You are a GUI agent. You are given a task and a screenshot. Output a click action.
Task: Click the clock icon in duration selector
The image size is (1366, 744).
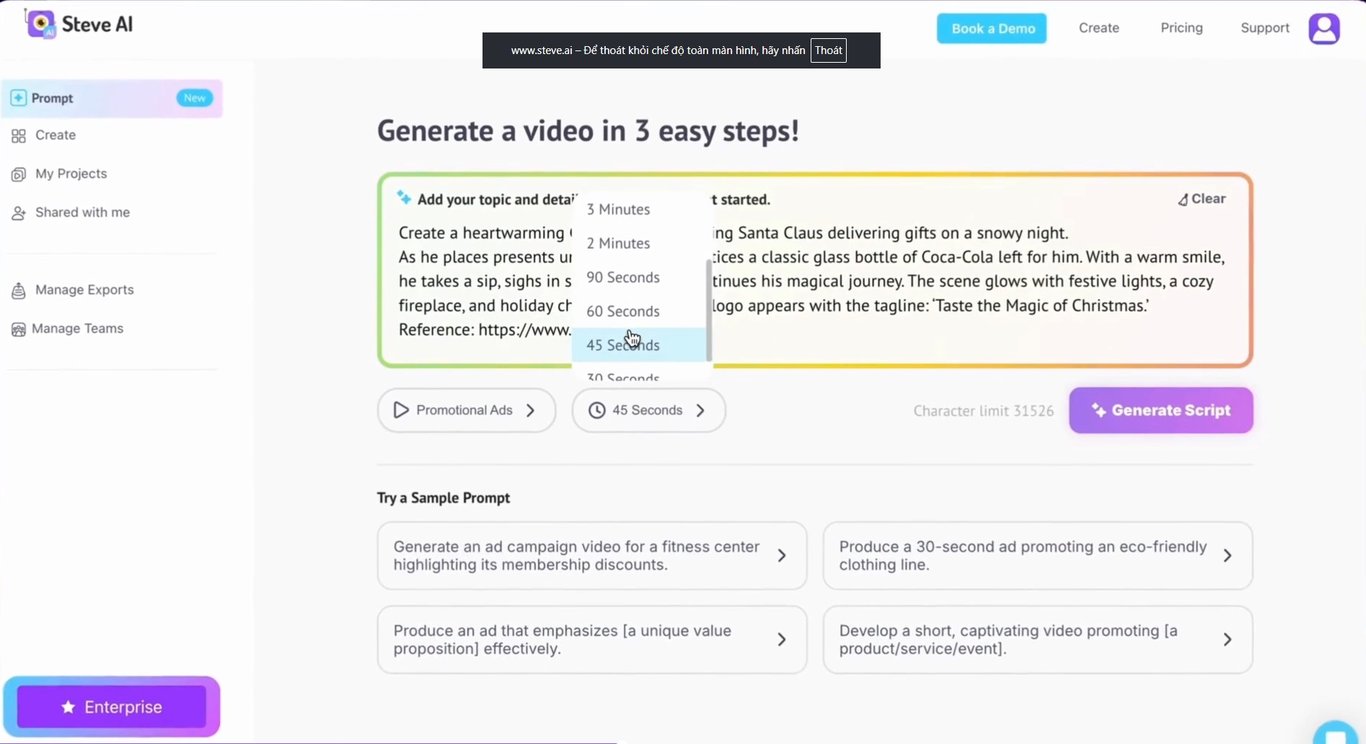[x=597, y=410]
